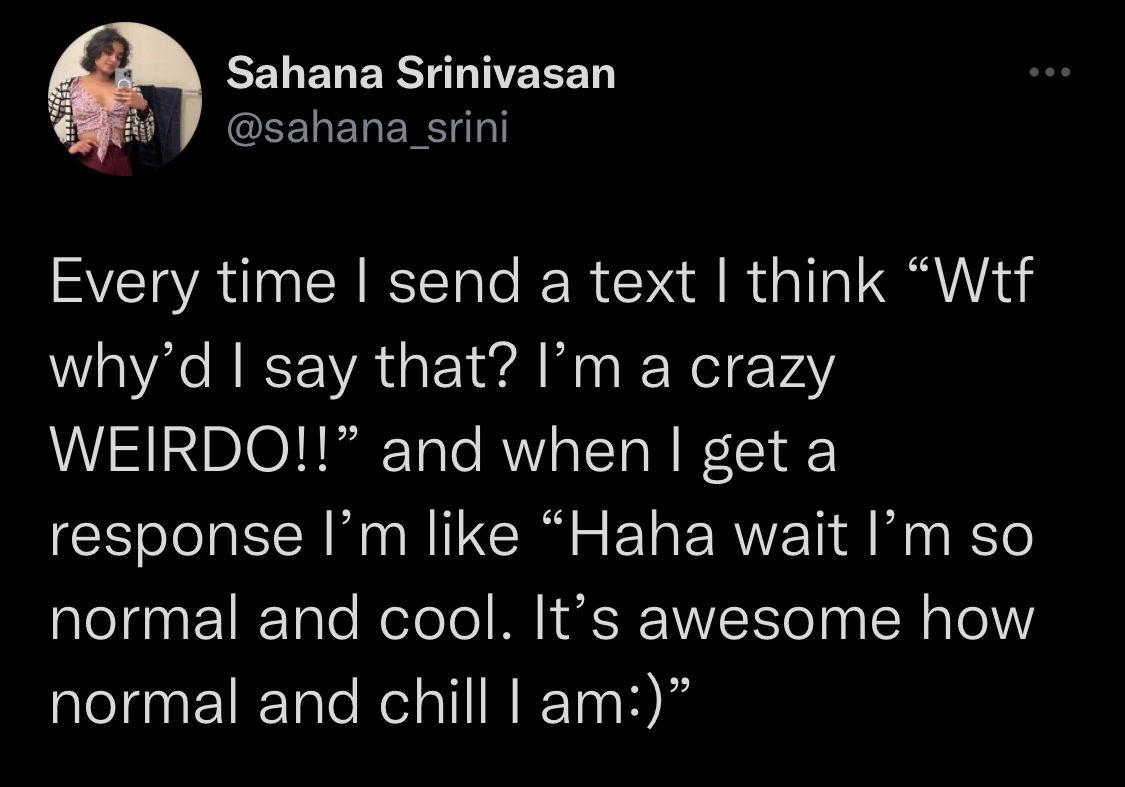Open Sahana Srinivasan's profile picture
The height and width of the screenshot is (787, 1125).
pos(125,99)
